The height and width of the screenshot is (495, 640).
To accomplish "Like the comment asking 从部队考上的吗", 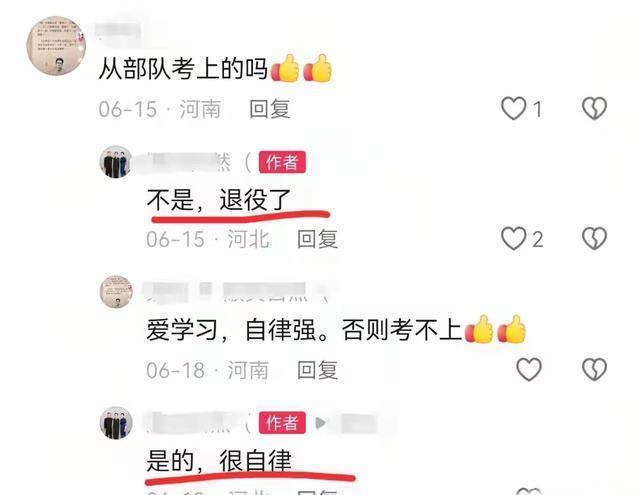I will 513,109.
